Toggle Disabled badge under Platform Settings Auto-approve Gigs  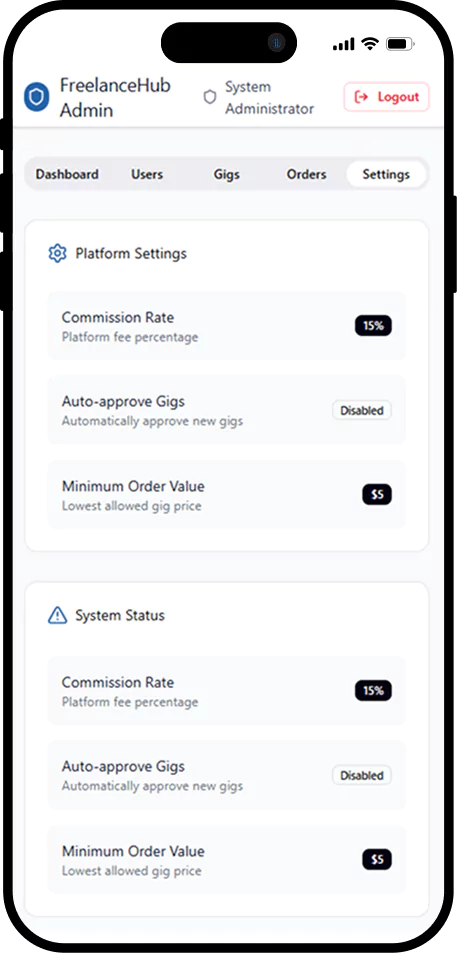tap(362, 410)
